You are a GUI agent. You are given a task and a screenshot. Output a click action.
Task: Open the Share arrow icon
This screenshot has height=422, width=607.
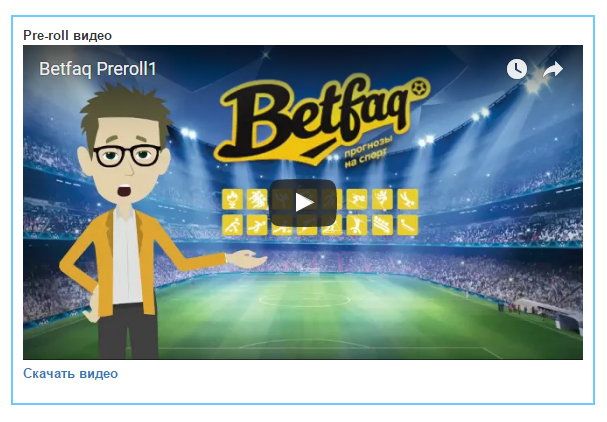(x=552, y=69)
